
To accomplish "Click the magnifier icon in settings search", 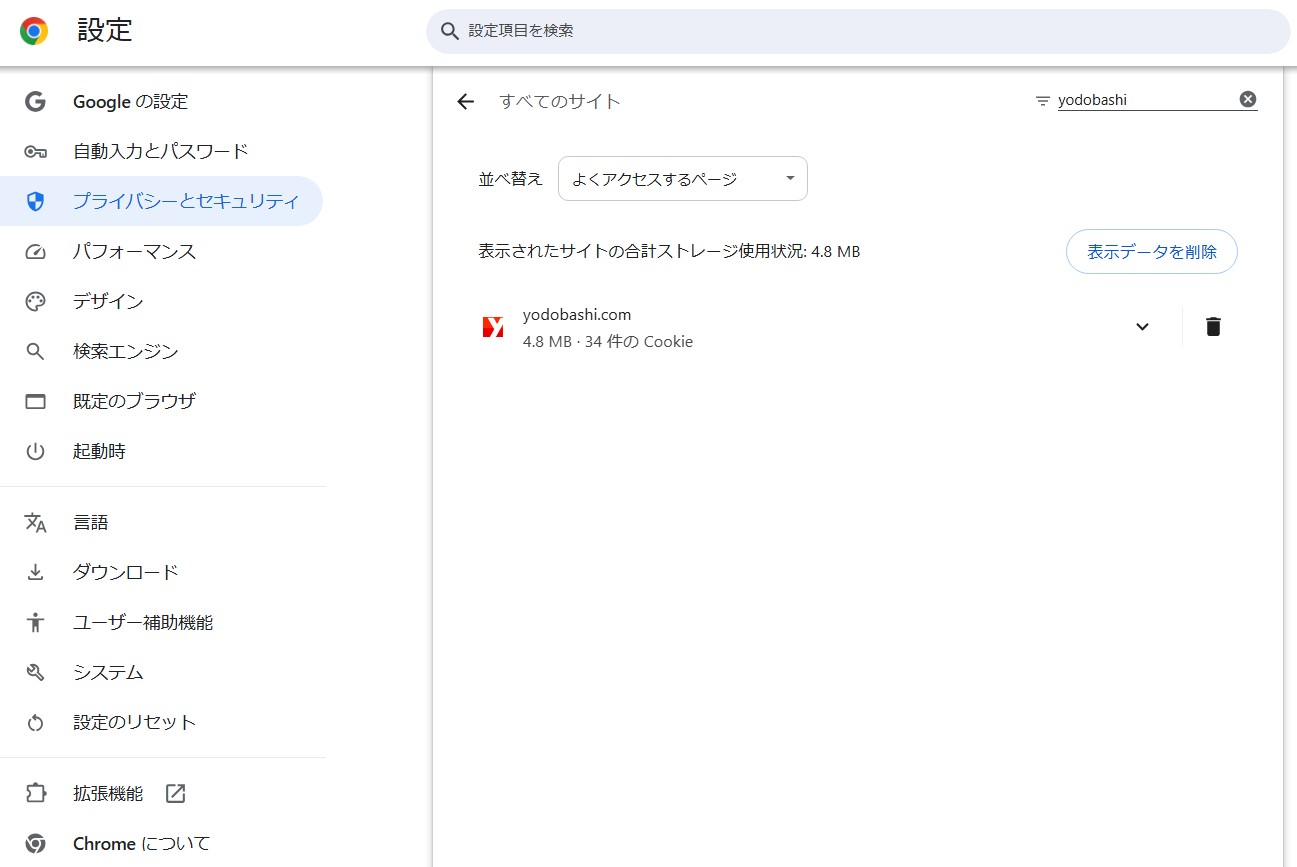I will click(450, 31).
